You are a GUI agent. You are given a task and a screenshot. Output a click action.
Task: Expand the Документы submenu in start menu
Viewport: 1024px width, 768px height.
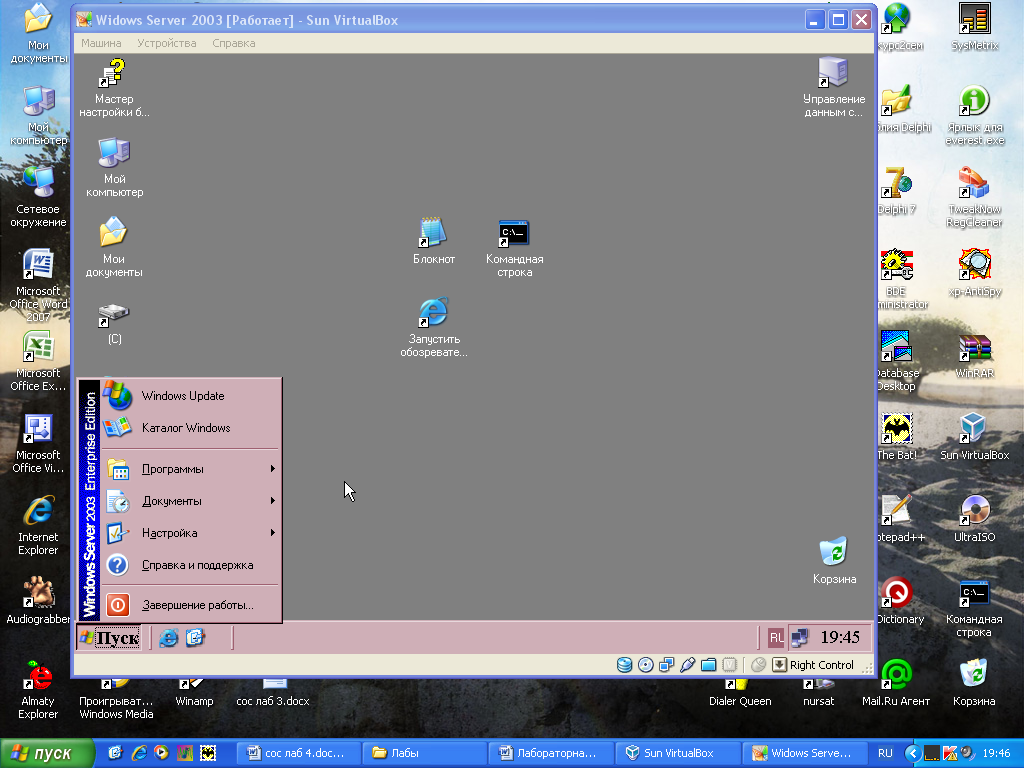point(192,501)
